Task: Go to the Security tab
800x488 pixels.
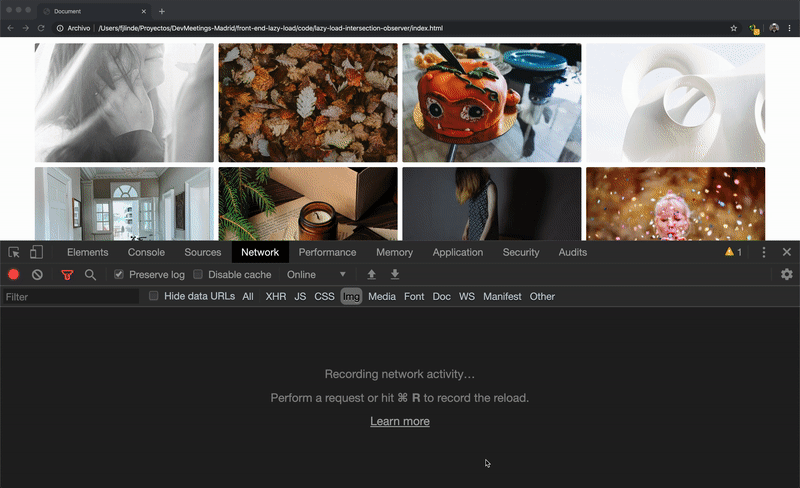Action: [521, 252]
